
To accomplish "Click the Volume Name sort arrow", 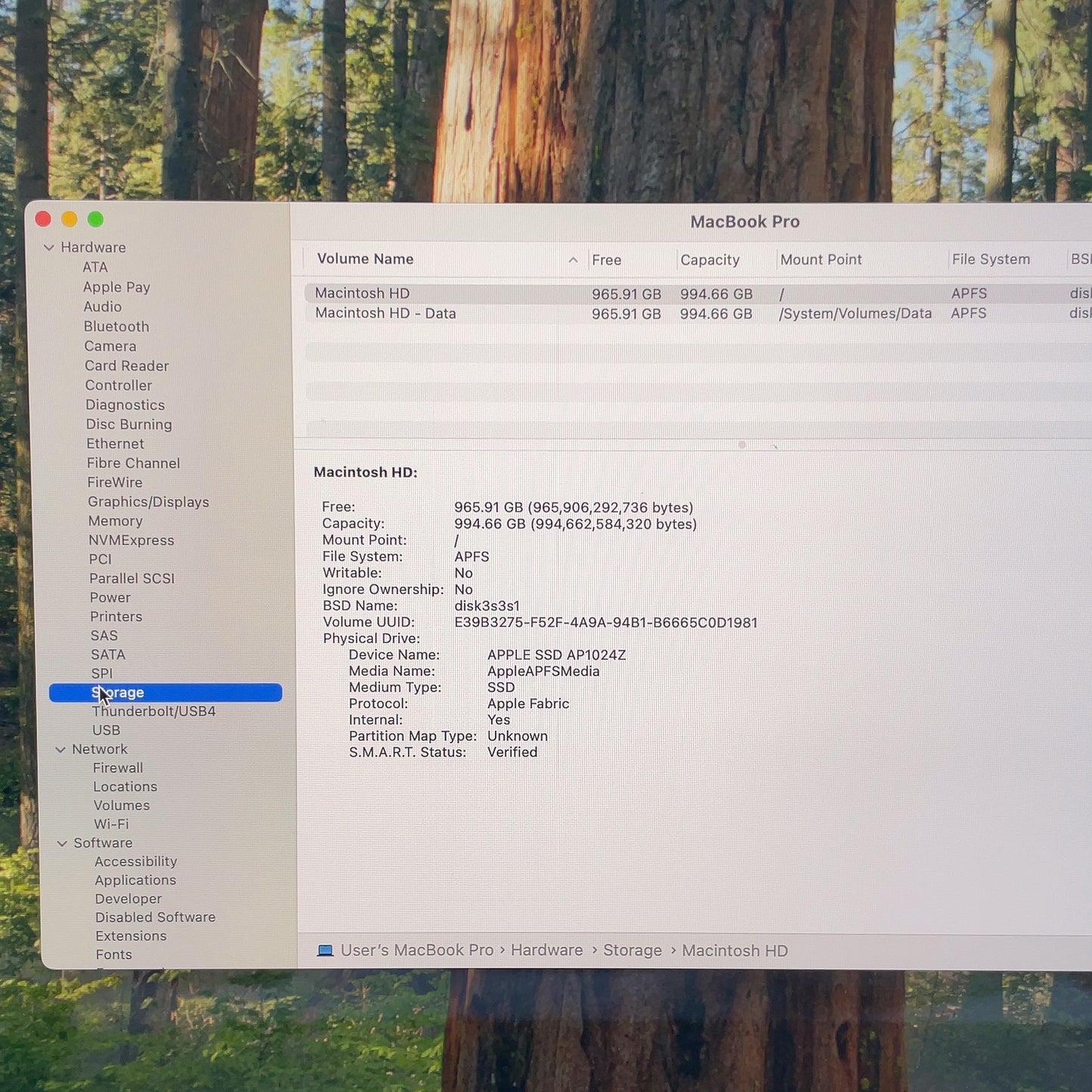I will tap(573, 260).
